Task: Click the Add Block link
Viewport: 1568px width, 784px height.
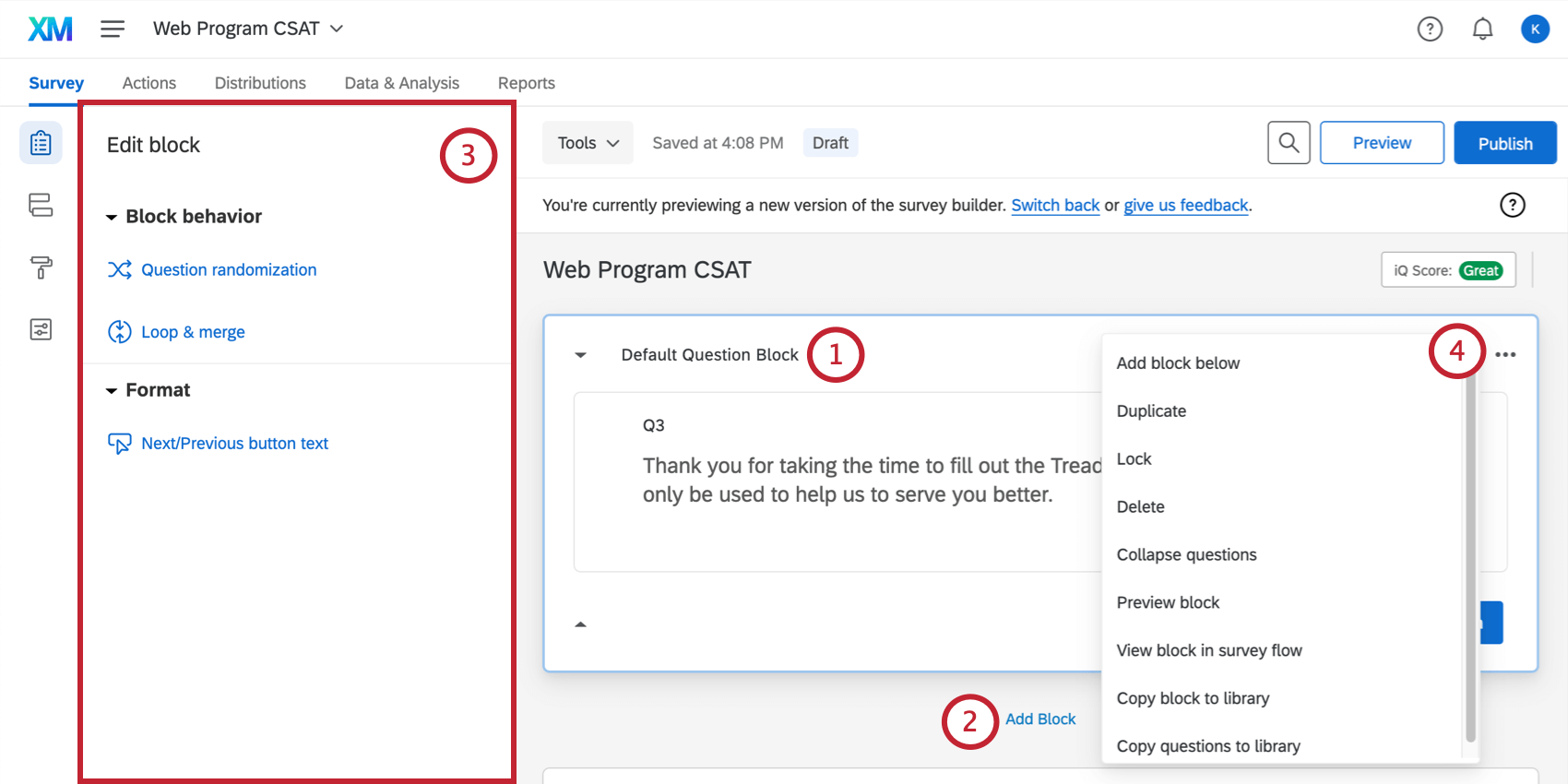Action: click(x=1040, y=719)
